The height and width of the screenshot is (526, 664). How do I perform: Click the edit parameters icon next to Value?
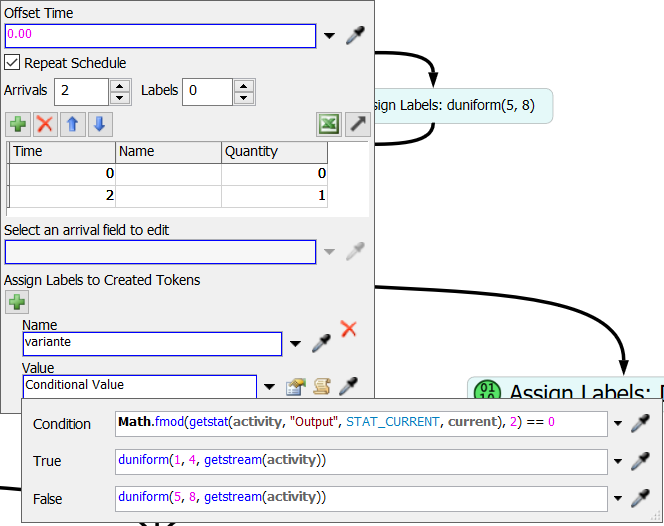click(296, 386)
